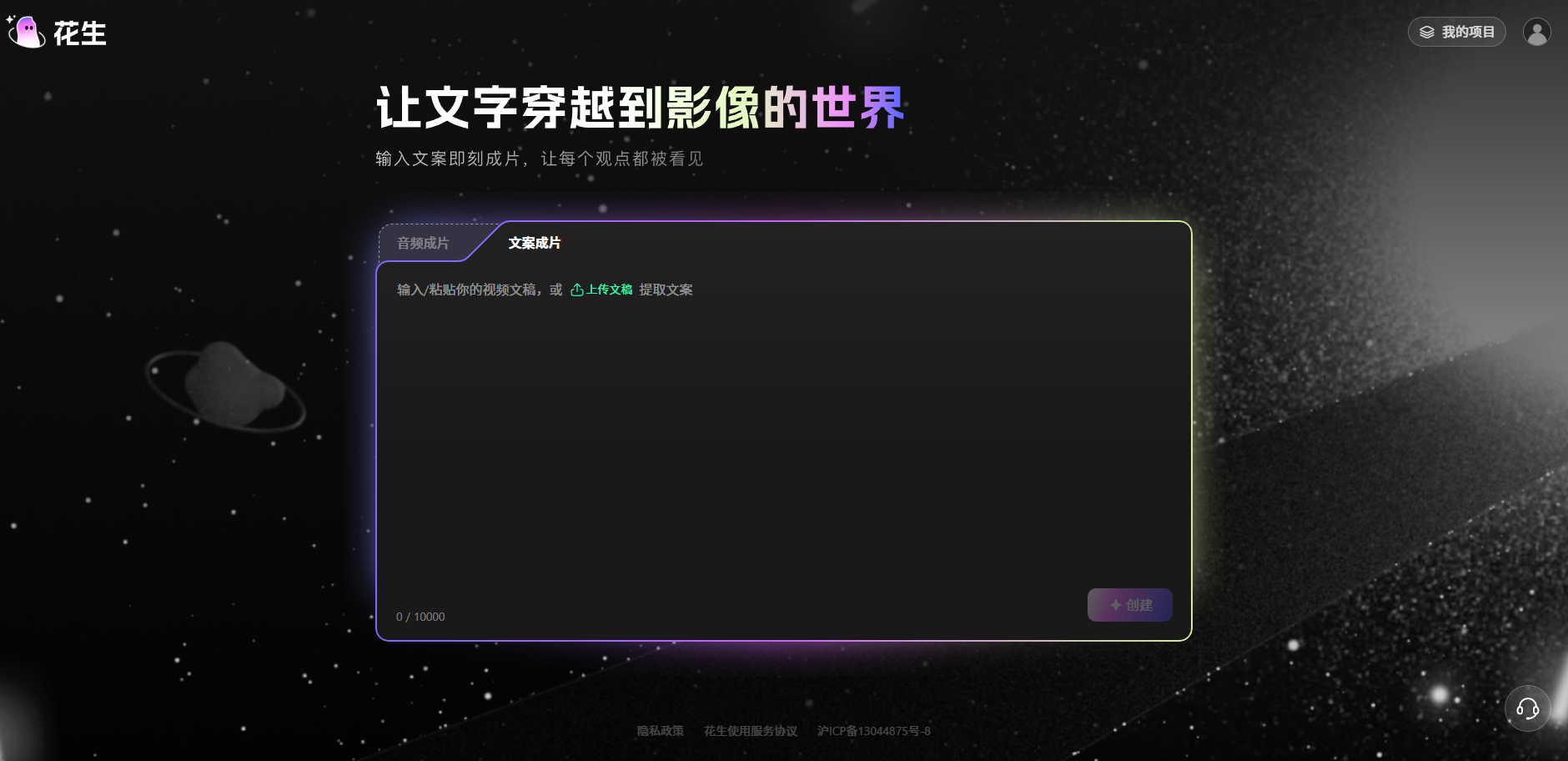This screenshot has height=761, width=1568.
Task: Click the person silhouette inside the avatar circle
Action: pyautogui.click(x=1537, y=32)
